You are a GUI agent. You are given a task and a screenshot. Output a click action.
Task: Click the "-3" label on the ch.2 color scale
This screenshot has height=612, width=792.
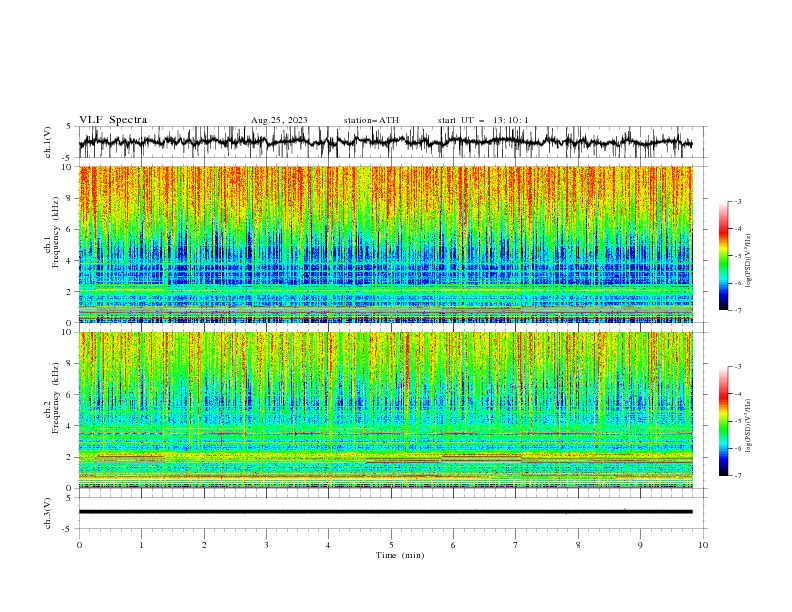click(738, 367)
